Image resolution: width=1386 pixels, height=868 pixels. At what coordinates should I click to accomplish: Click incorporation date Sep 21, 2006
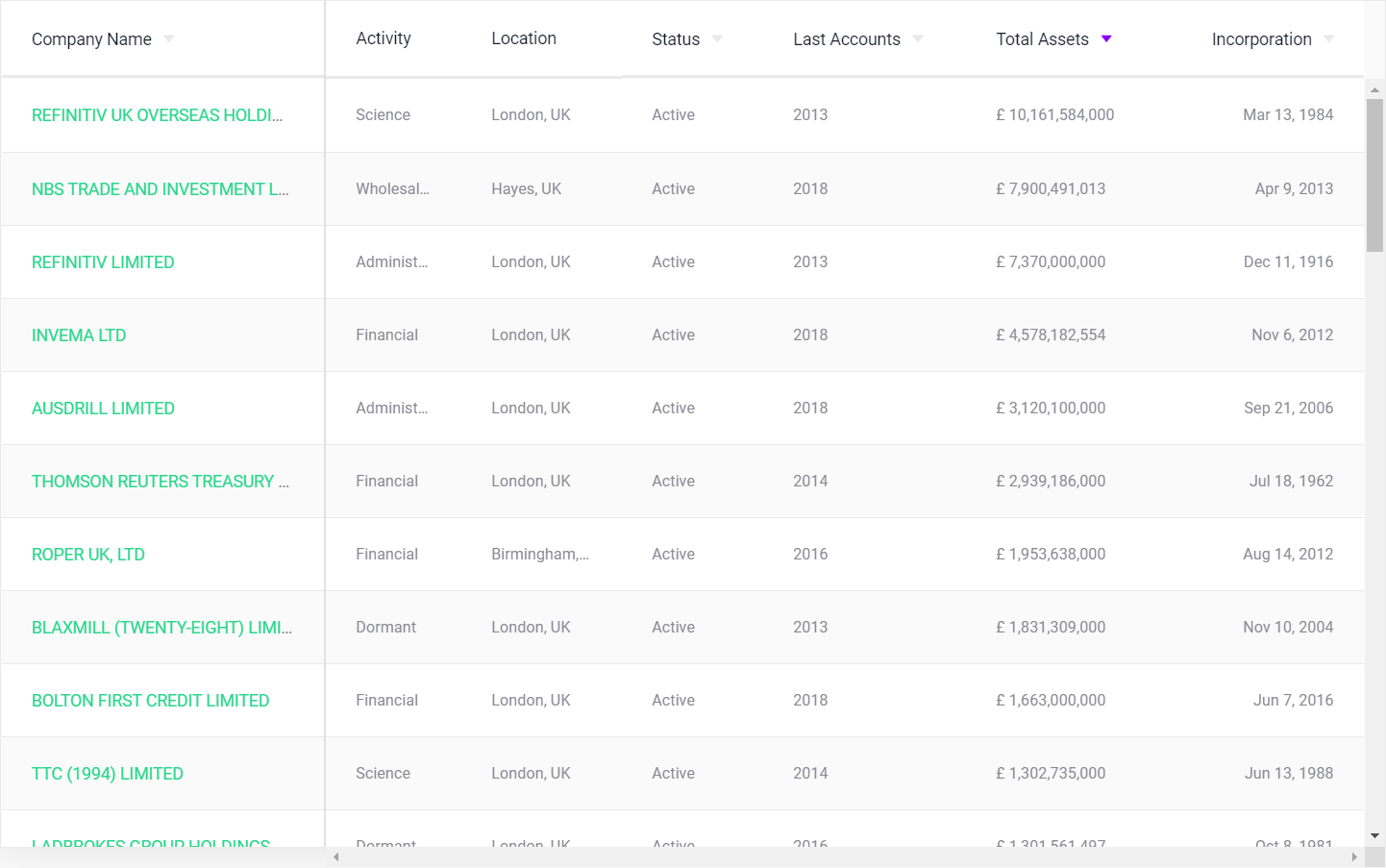click(x=1288, y=408)
